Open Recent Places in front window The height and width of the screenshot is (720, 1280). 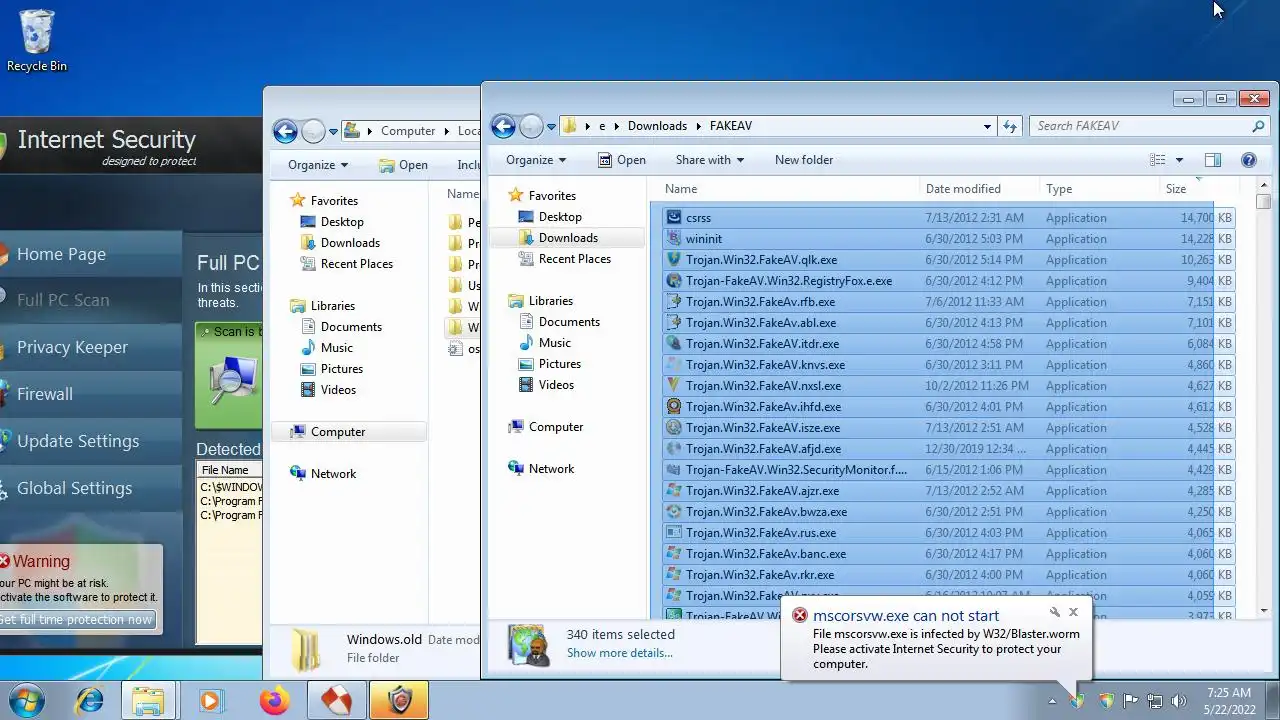[574, 259]
